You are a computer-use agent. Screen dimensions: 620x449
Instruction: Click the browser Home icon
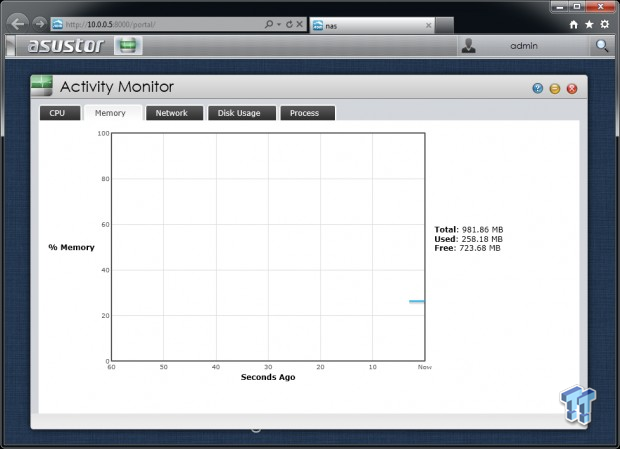(574, 25)
